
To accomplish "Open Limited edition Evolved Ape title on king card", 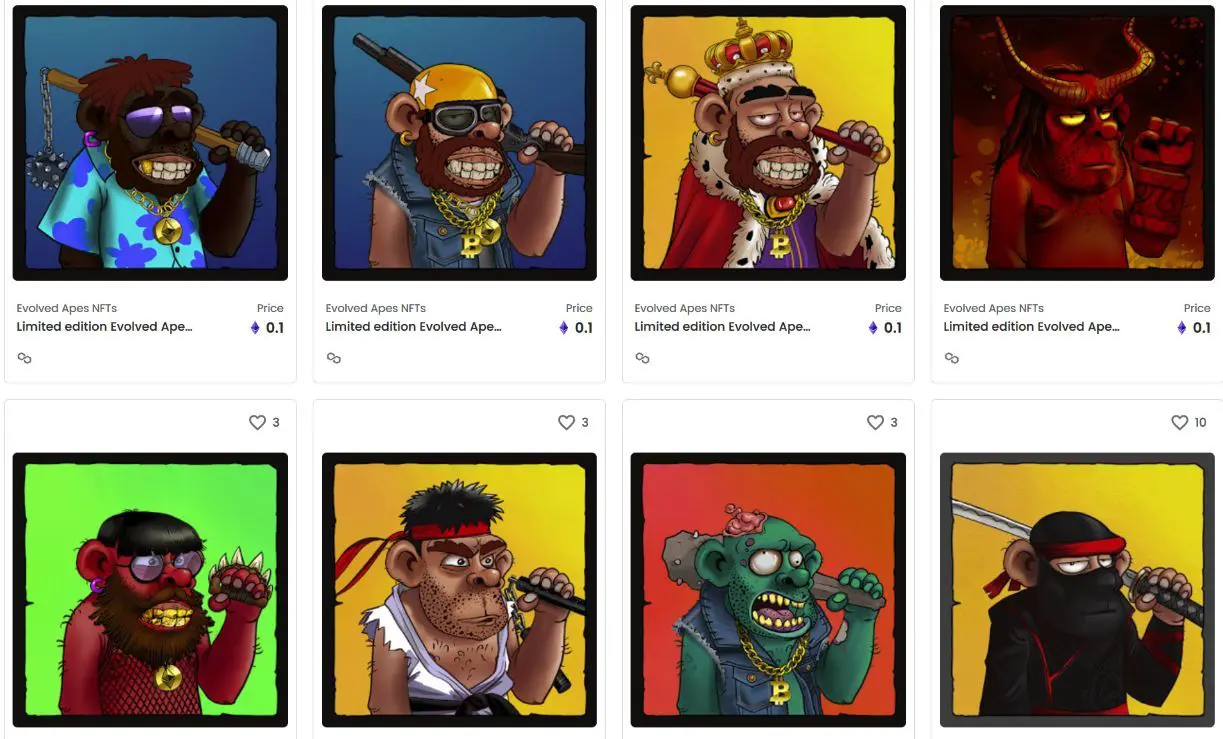I will 722,327.
